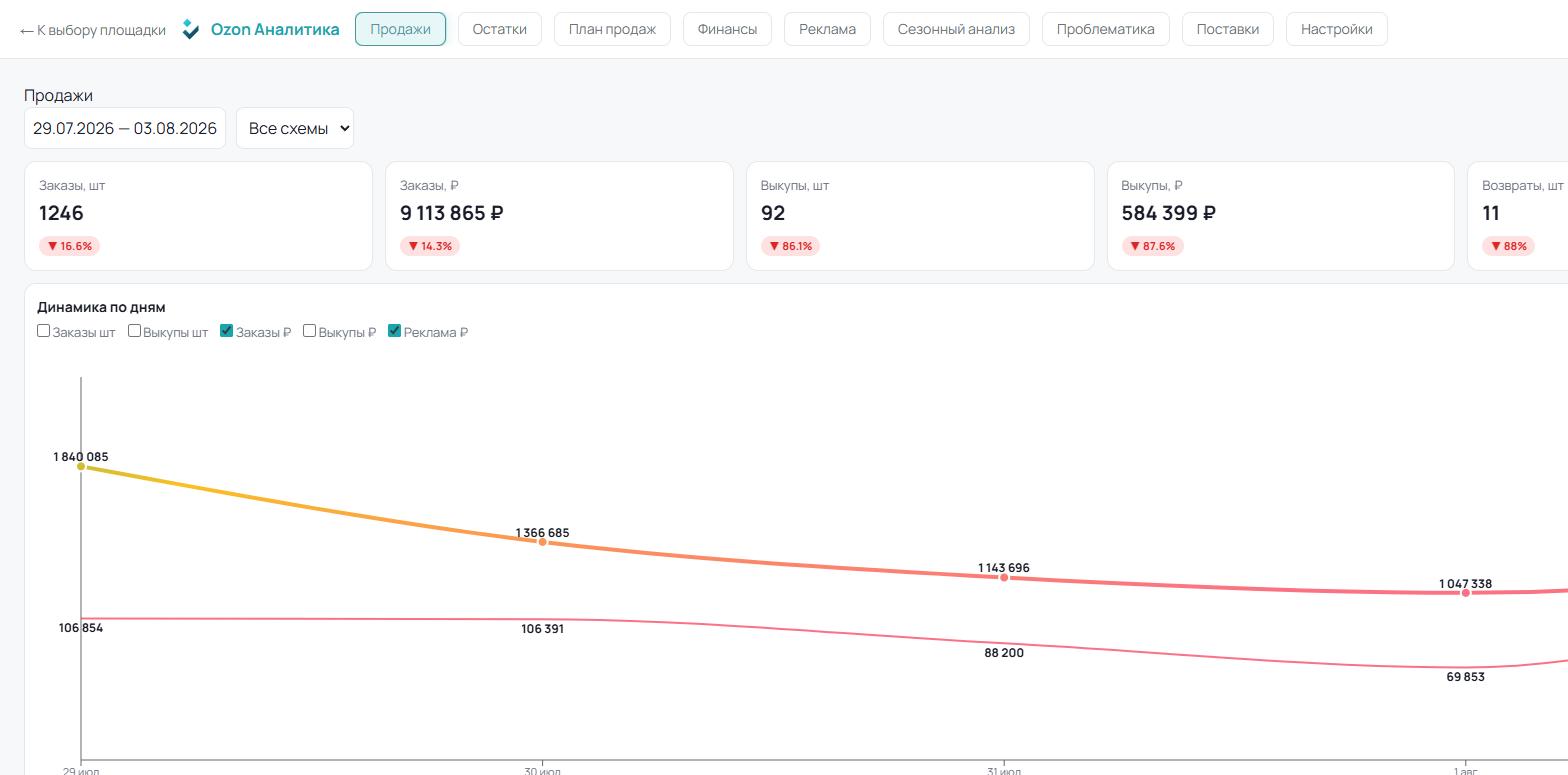Viewport: 1568px width, 775px height.
Task: Click the chart point labeled 1 366 685
Action: (x=543, y=542)
